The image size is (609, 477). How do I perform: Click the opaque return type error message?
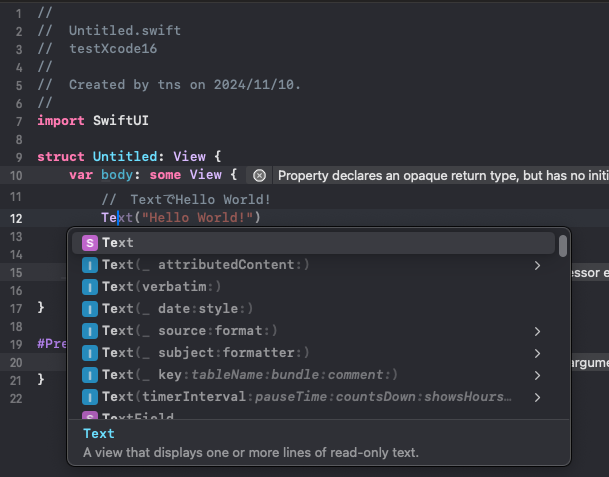click(440, 175)
